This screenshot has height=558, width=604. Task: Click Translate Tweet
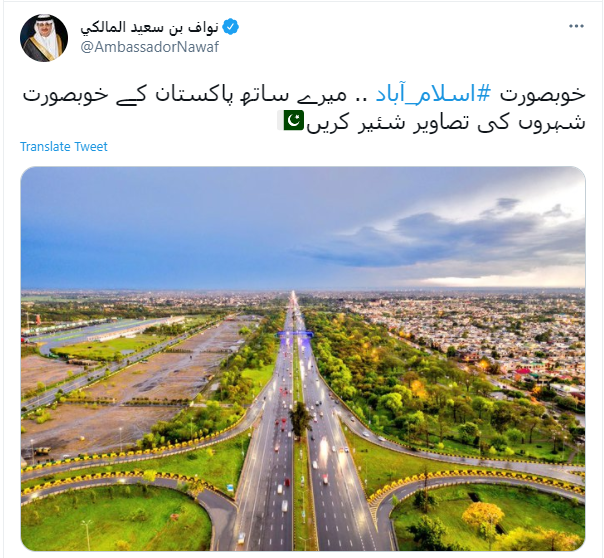point(64,146)
